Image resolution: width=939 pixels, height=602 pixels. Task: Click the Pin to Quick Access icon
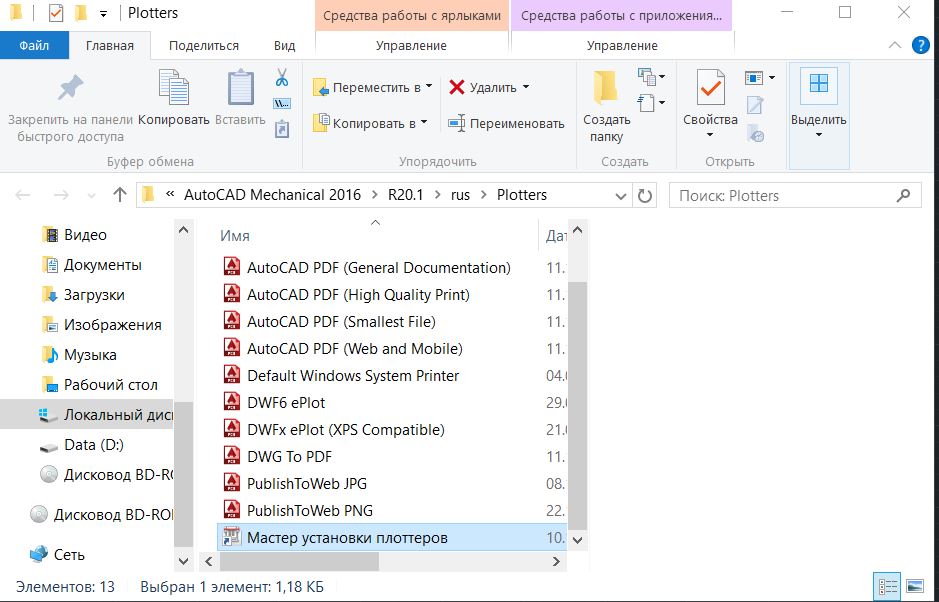click(70, 89)
